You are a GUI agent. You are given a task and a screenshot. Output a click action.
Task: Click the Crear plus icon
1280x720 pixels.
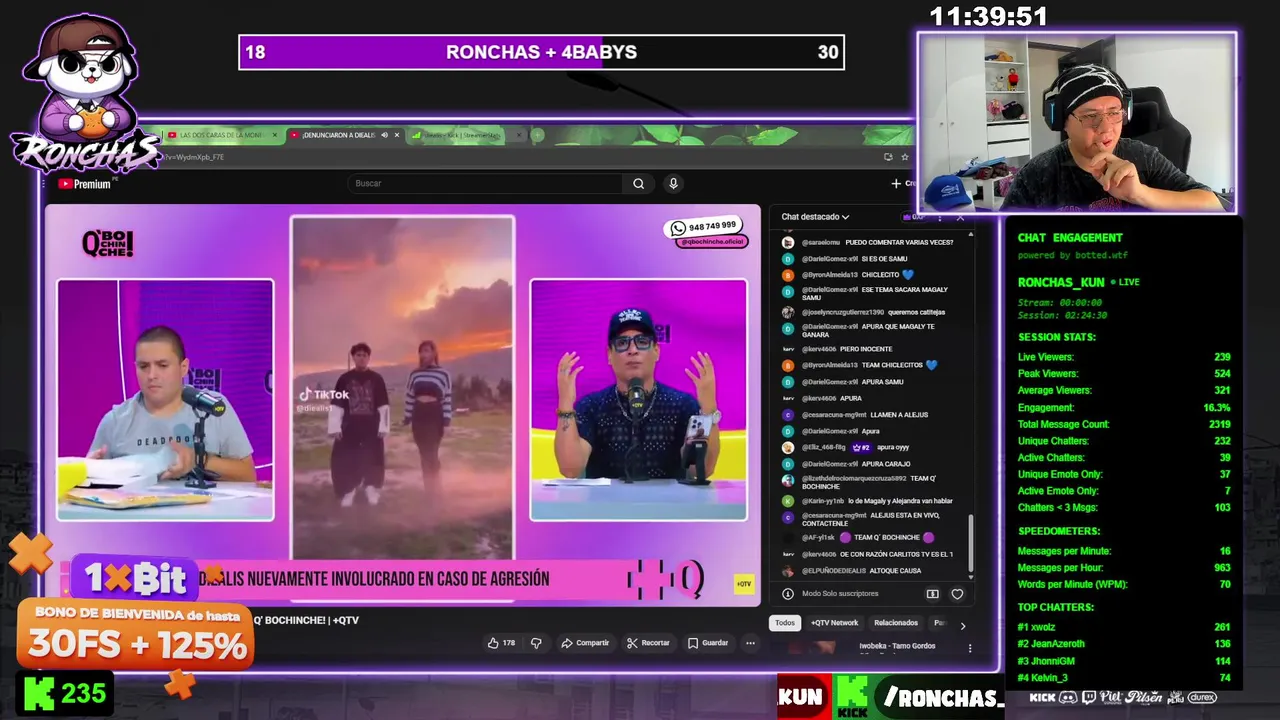click(896, 183)
